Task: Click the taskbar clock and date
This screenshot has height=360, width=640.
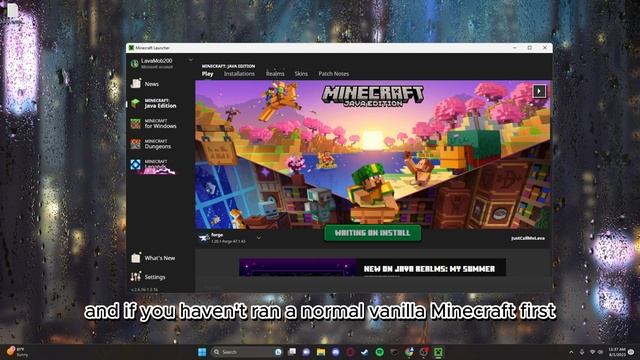Action: click(617, 352)
